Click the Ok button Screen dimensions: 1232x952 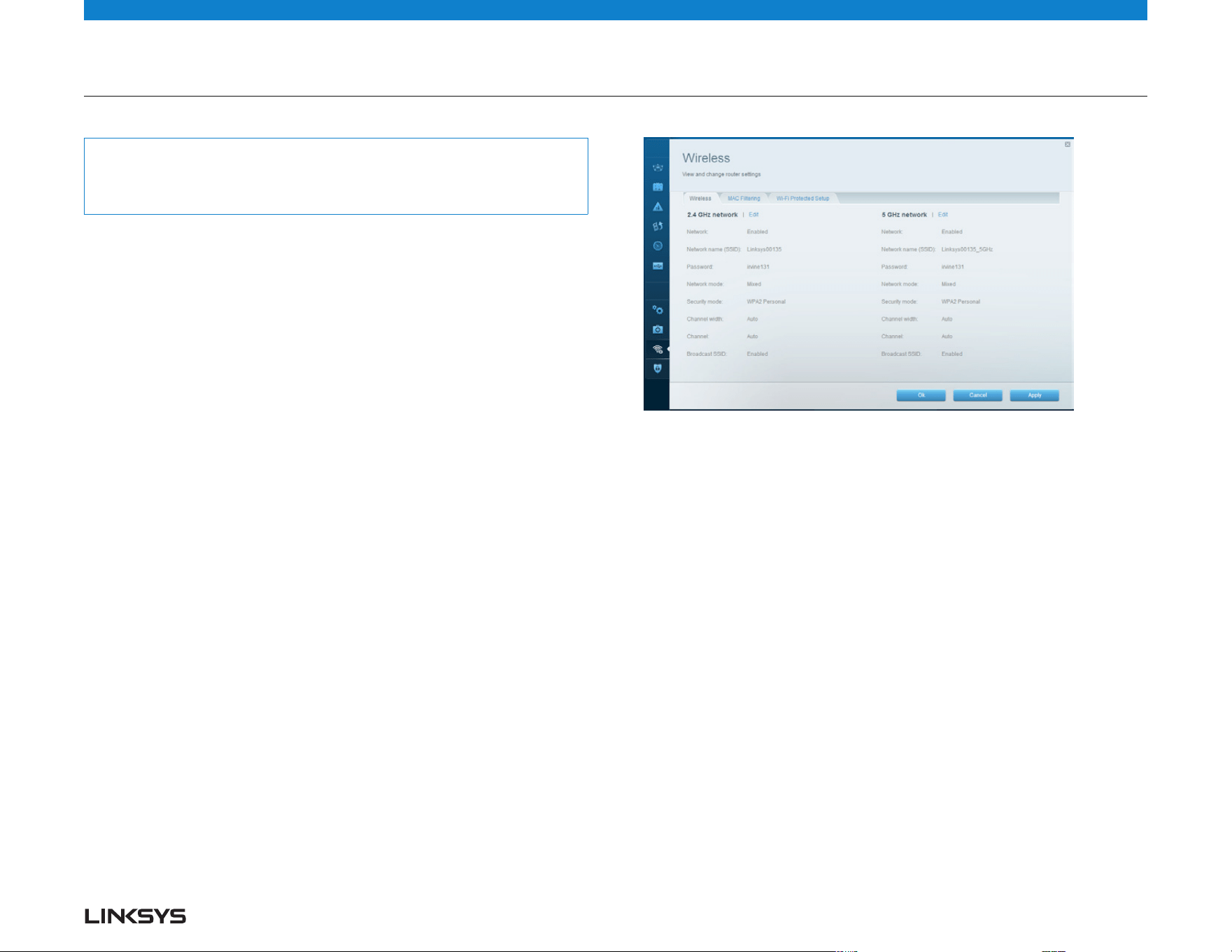click(921, 395)
